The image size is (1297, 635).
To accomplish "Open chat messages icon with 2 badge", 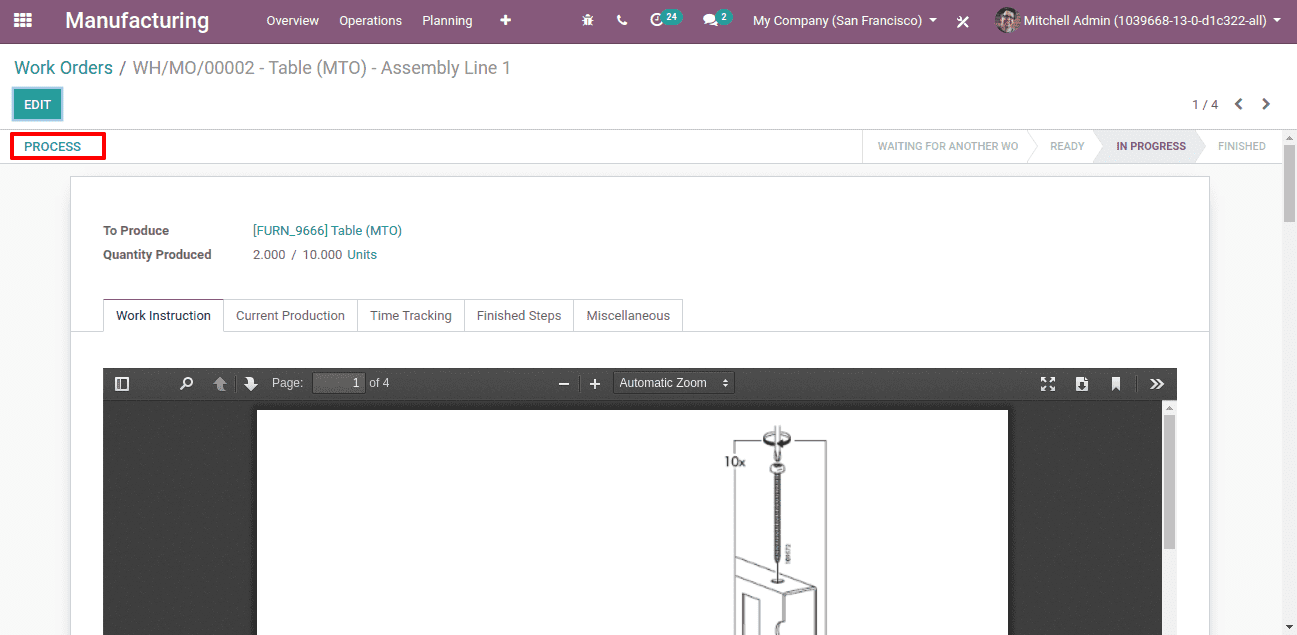I will 717,19.
